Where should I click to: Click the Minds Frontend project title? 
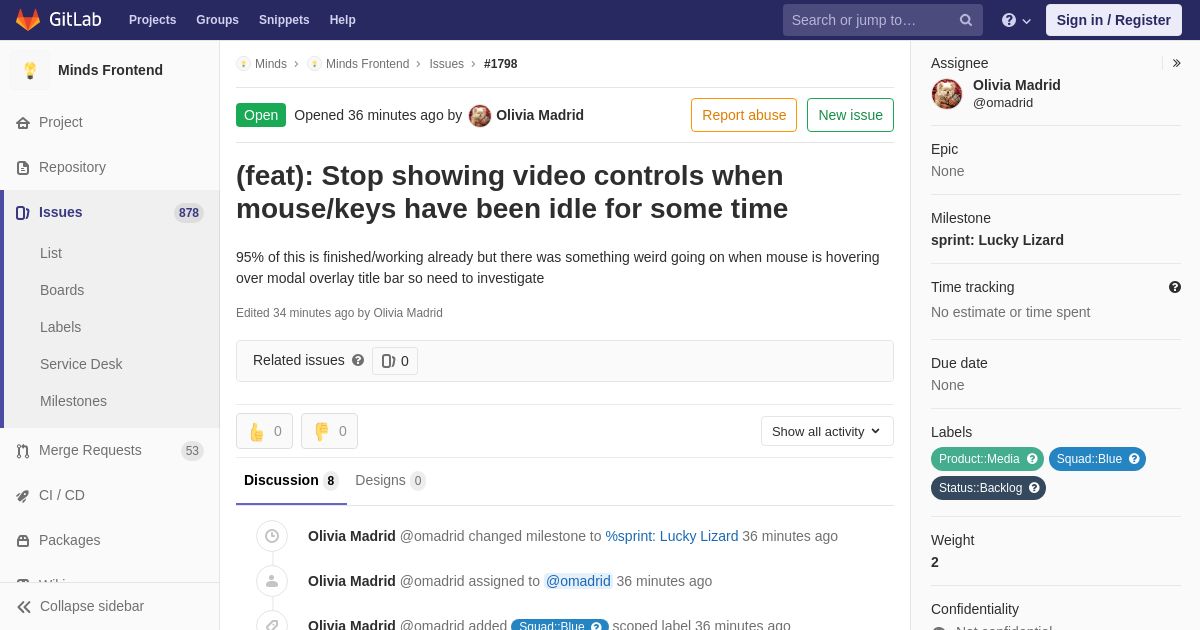[x=110, y=70]
